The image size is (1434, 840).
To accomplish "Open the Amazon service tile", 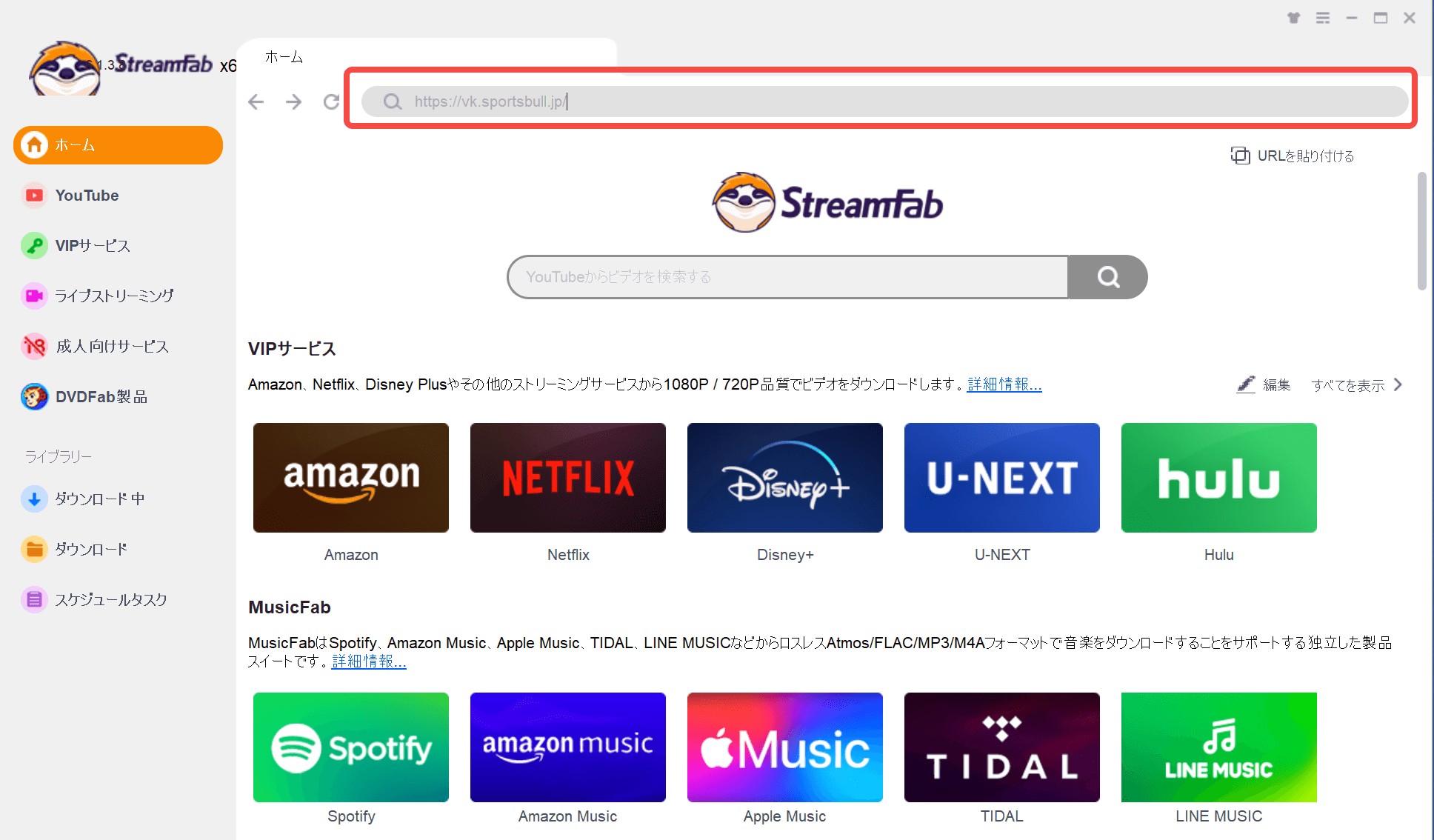I will (x=351, y=478).
